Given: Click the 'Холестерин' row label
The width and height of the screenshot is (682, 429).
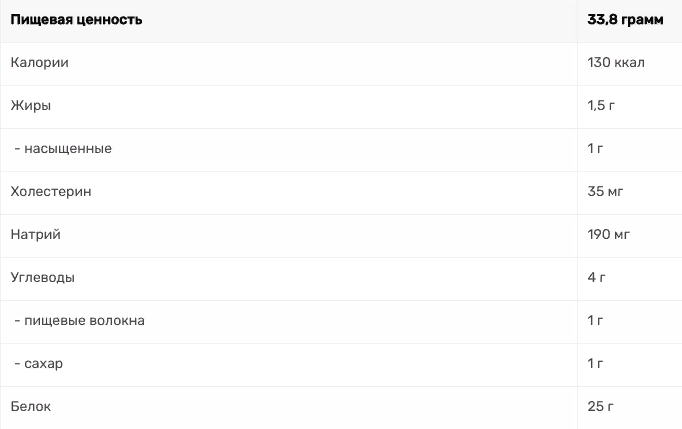Looking at the screenshot, I should tap(51, 191).
